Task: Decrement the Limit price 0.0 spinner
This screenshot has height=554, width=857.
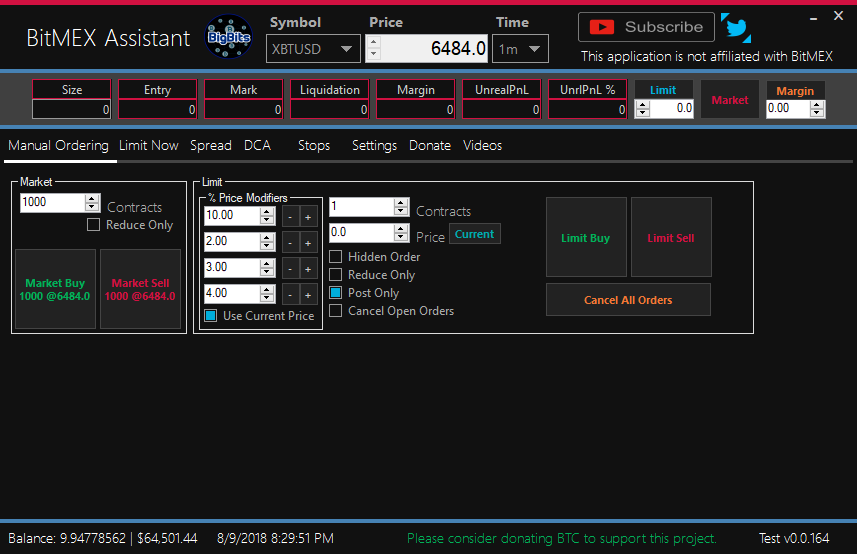Action: pos(401,237)
